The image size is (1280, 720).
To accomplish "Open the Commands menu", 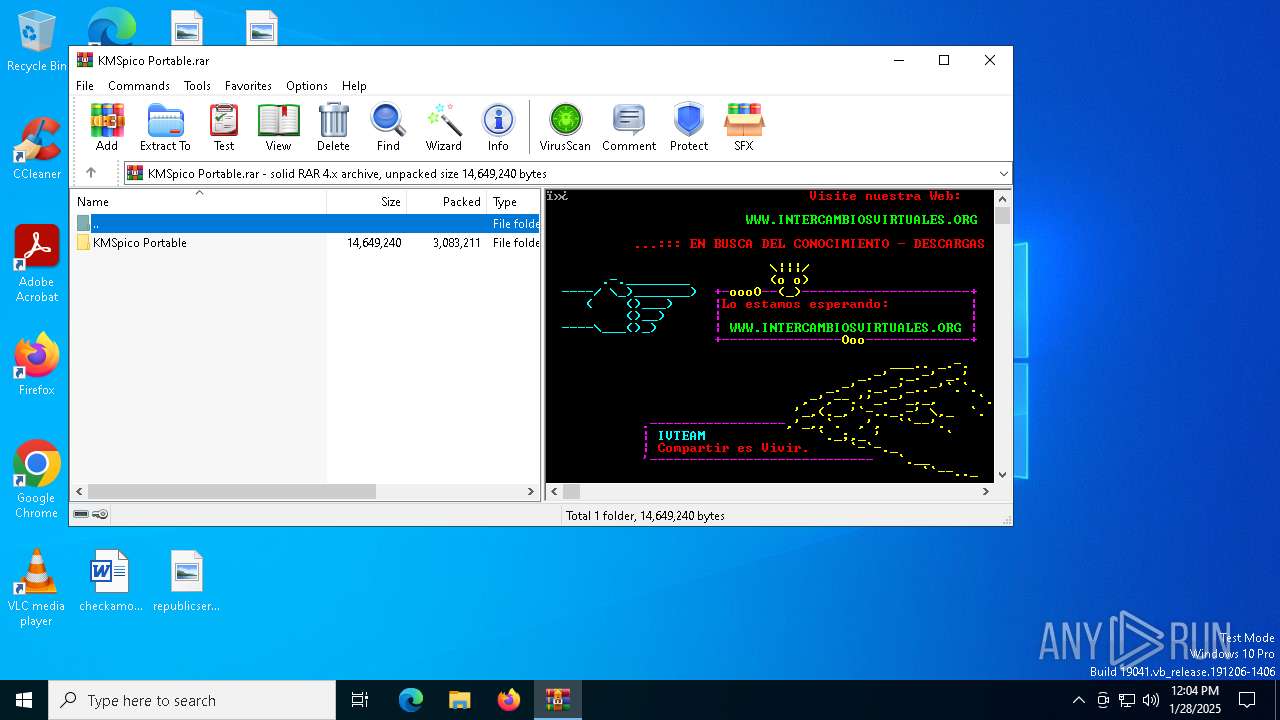I will pyautogui.click(x=139, y=86).
